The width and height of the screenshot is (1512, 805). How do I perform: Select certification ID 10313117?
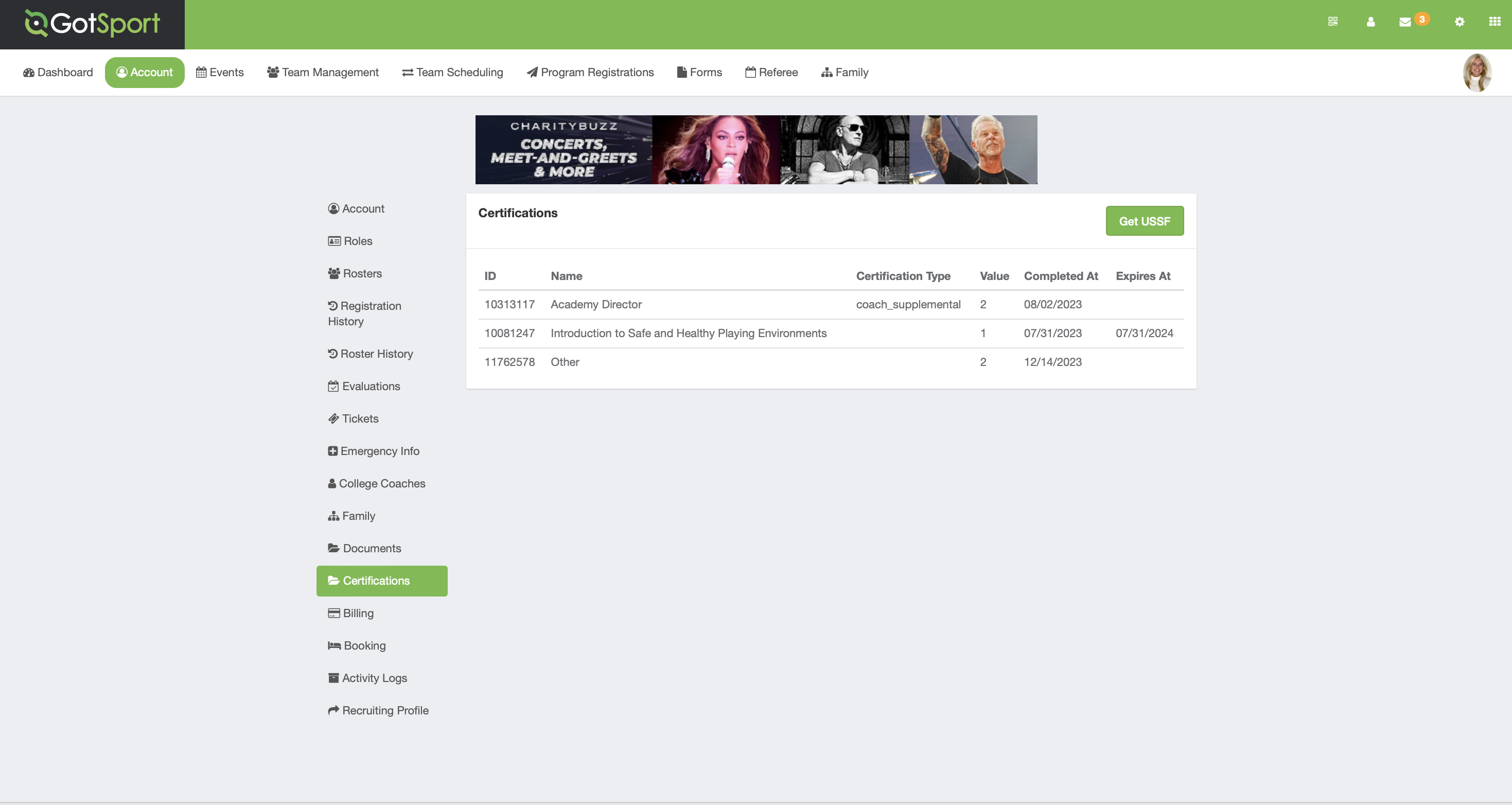click(509, 305)
